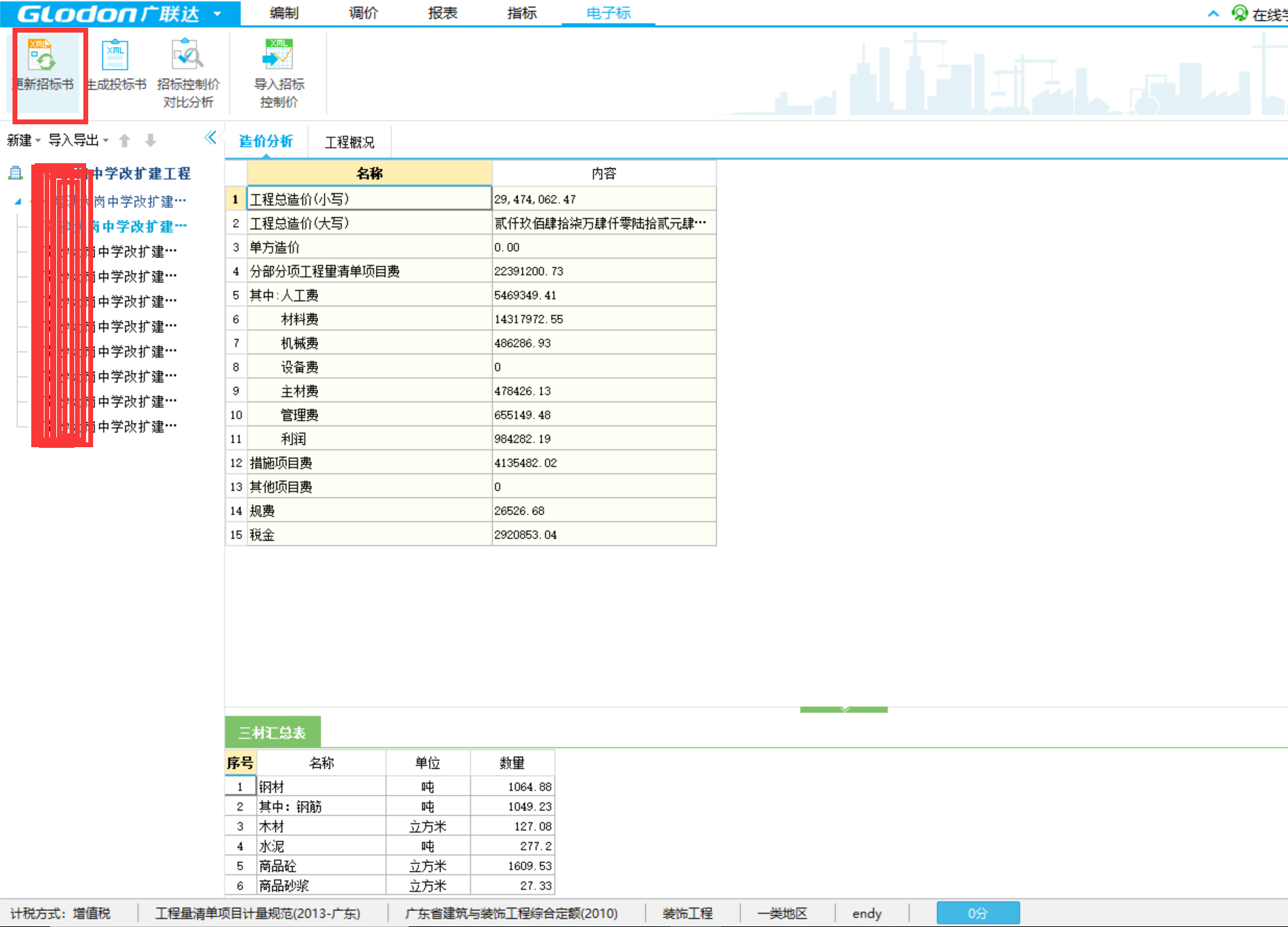Select row 工程总造价(大写)
1288x927 pixels.
[x=470, y=223]
